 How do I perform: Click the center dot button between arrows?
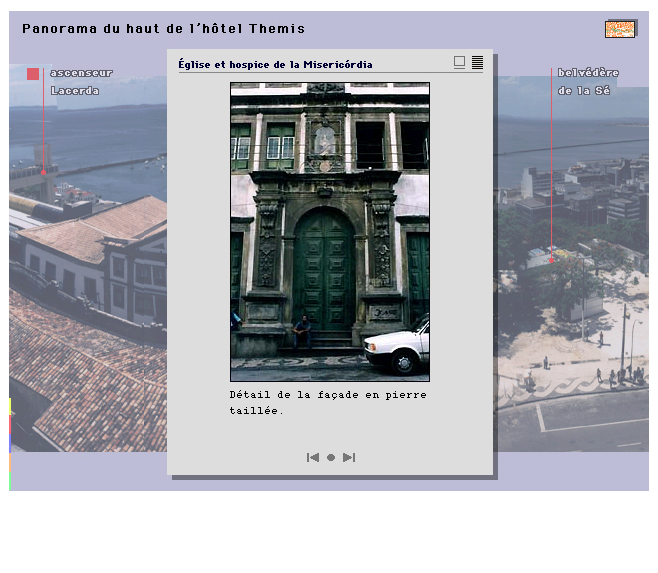point(331,457)
